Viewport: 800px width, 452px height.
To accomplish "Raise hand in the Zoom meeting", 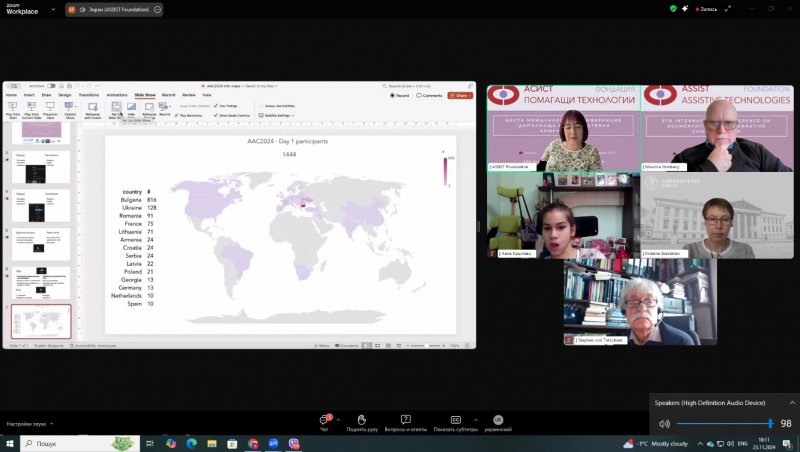I will pos(361,420).
